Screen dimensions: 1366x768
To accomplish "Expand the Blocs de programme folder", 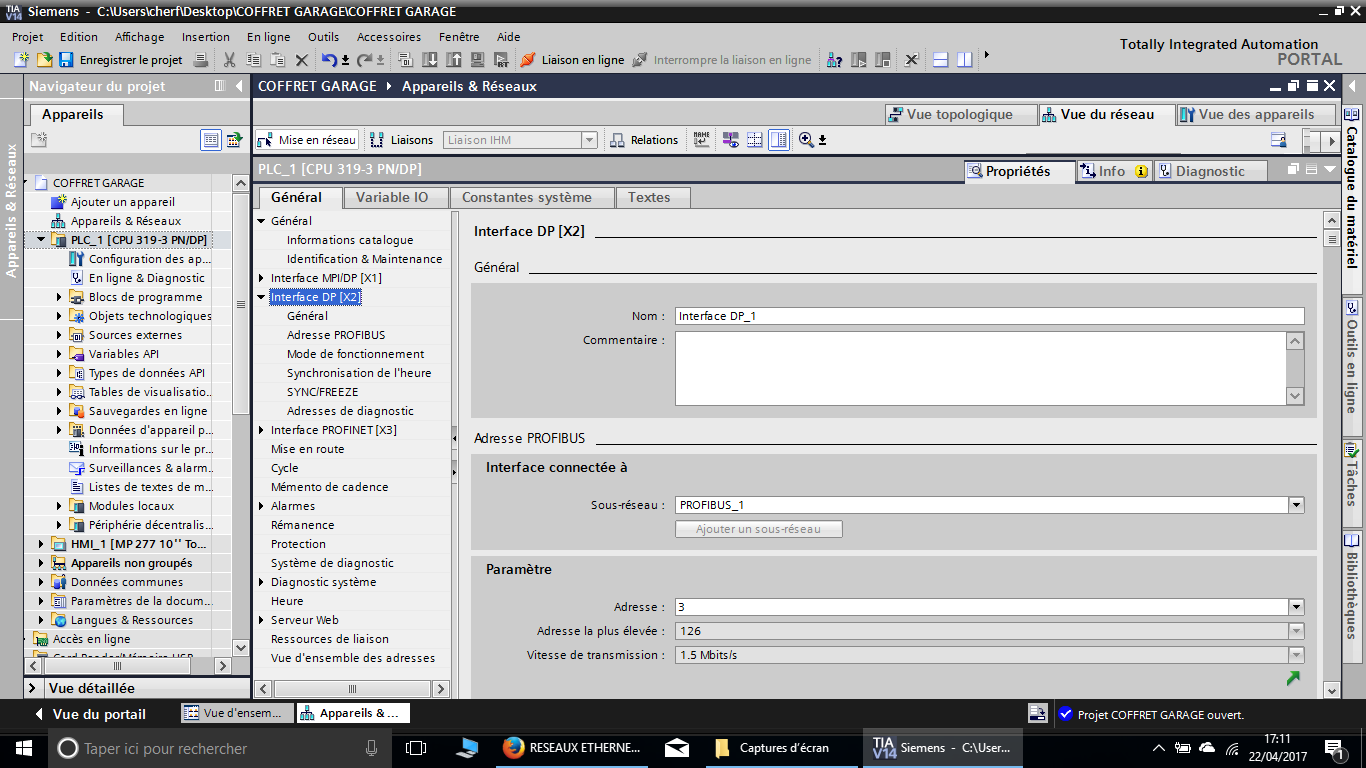I will 59,297.
